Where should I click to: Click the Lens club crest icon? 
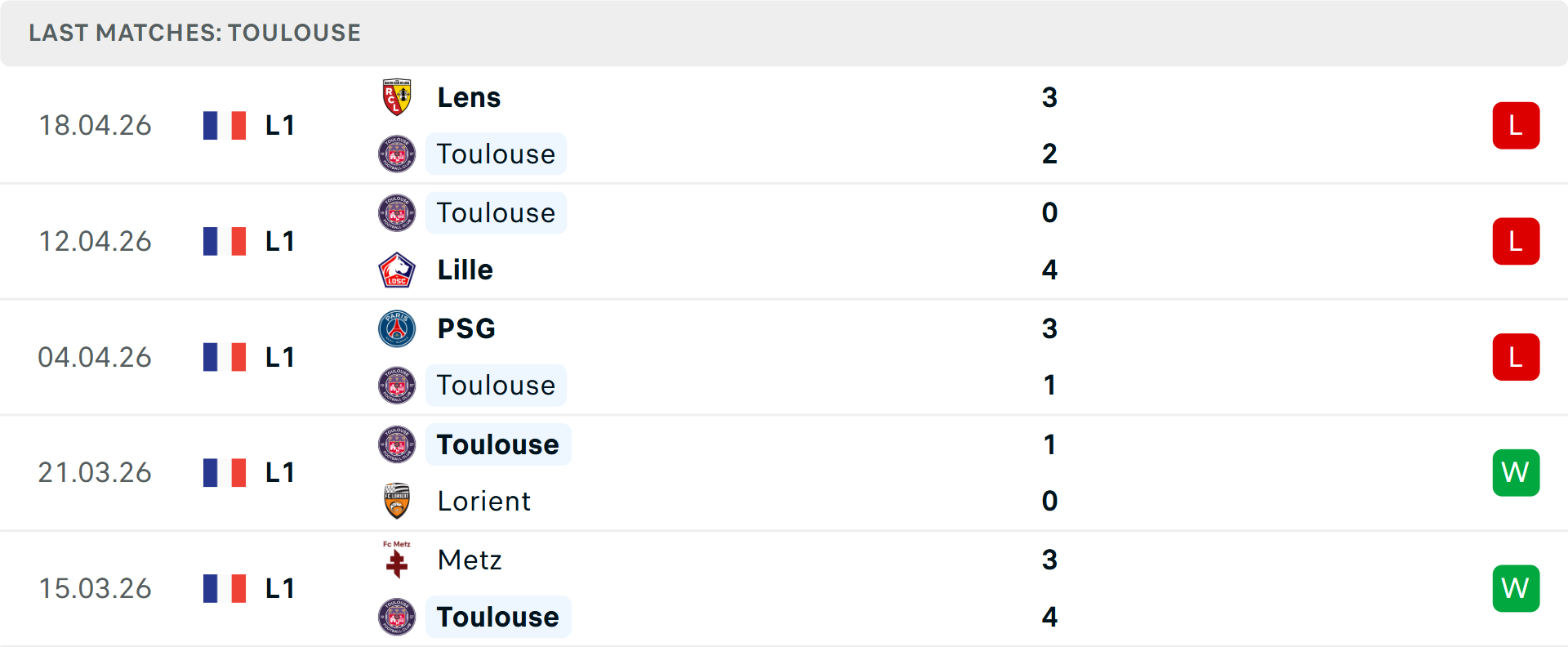[x=397, y=97]
